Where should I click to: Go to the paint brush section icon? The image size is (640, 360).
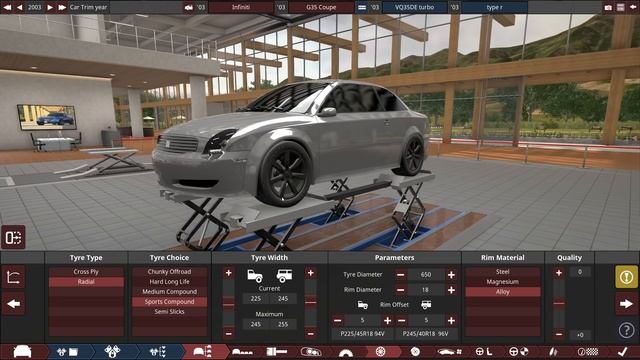(277, 351)
